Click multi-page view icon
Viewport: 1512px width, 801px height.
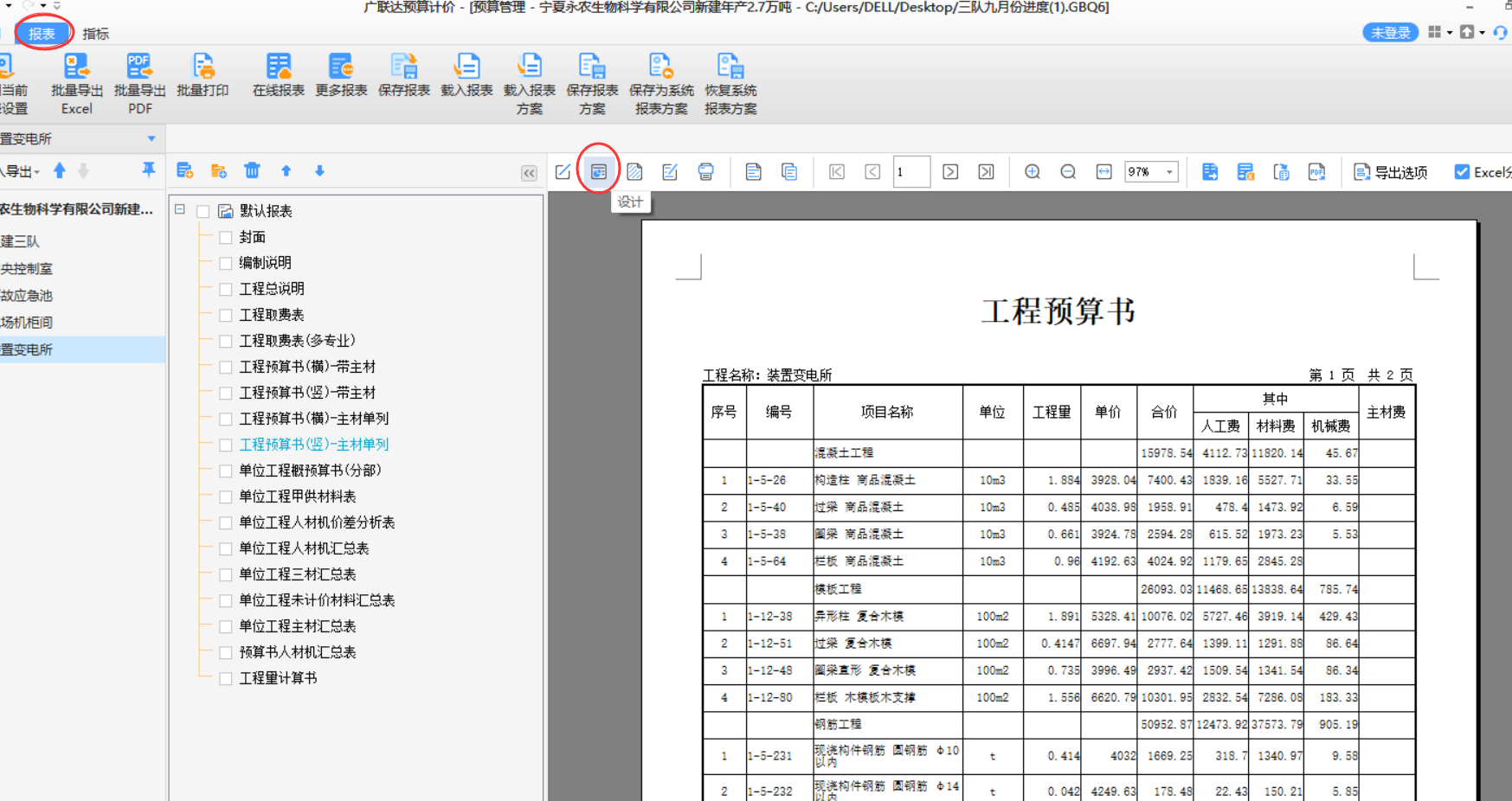click(789, 171)
